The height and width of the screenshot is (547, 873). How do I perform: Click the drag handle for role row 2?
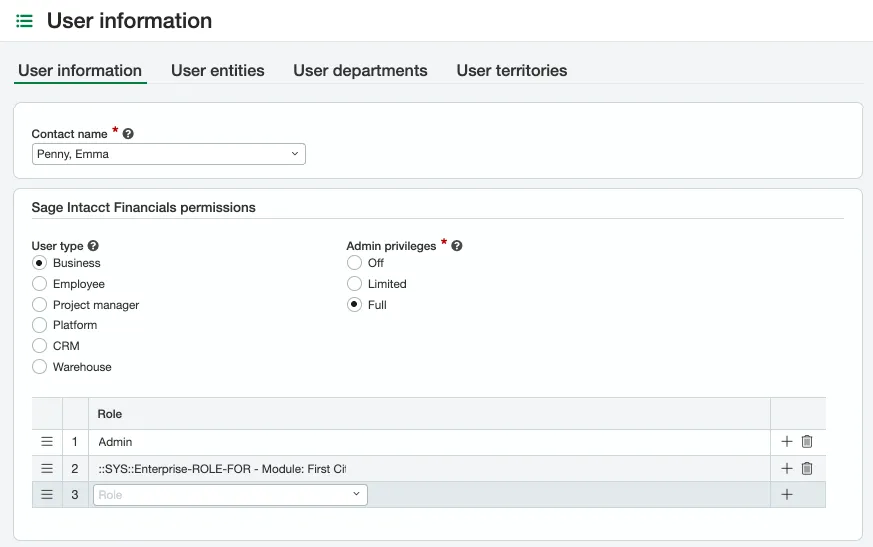pos(47,468)
